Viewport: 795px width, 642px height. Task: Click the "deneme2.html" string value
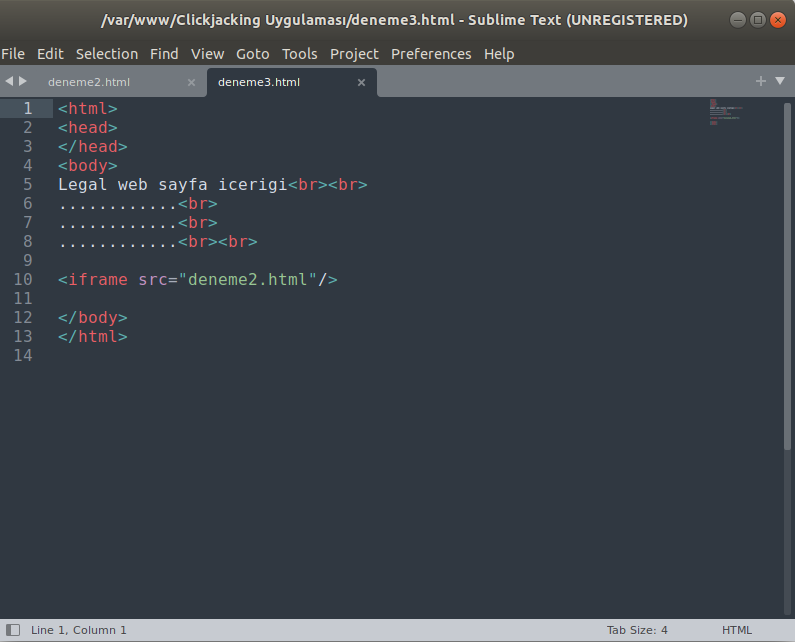[x=247, y=279]
